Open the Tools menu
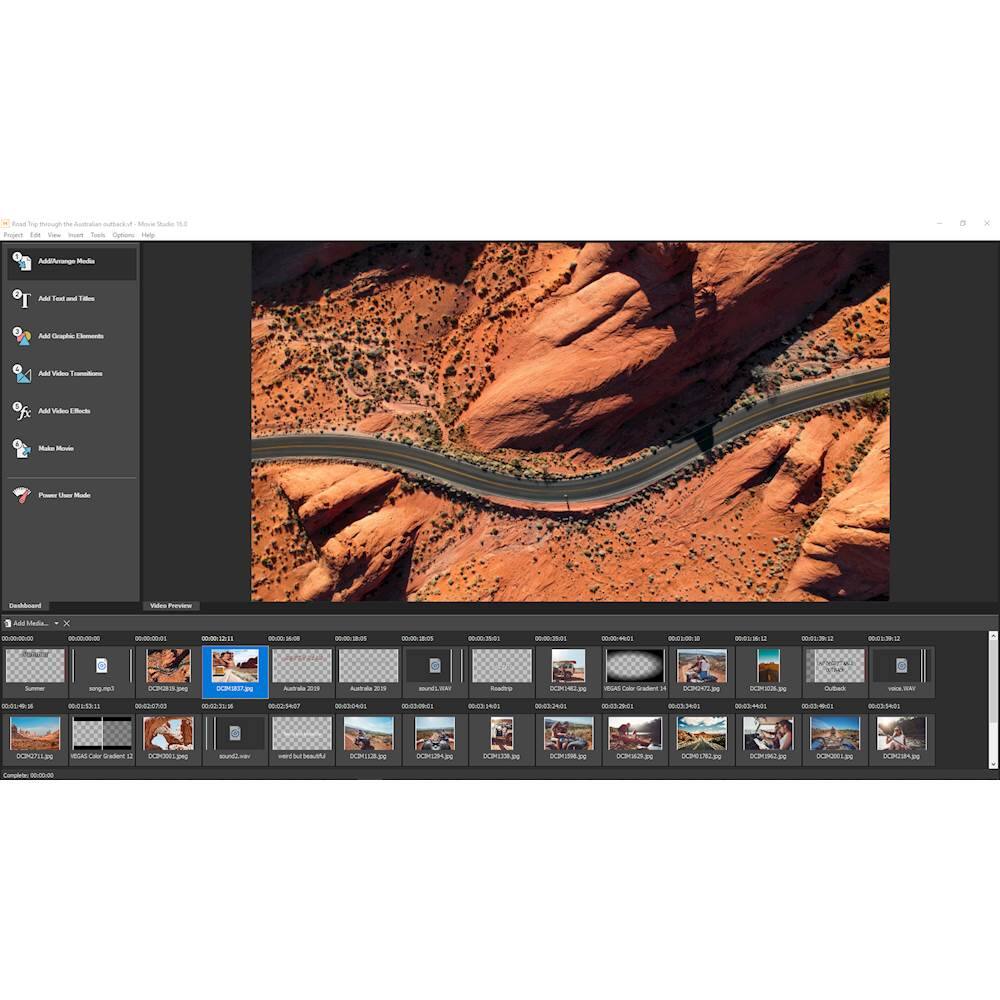Viewport: 1000px width, 1000px height. pos(98,235)
